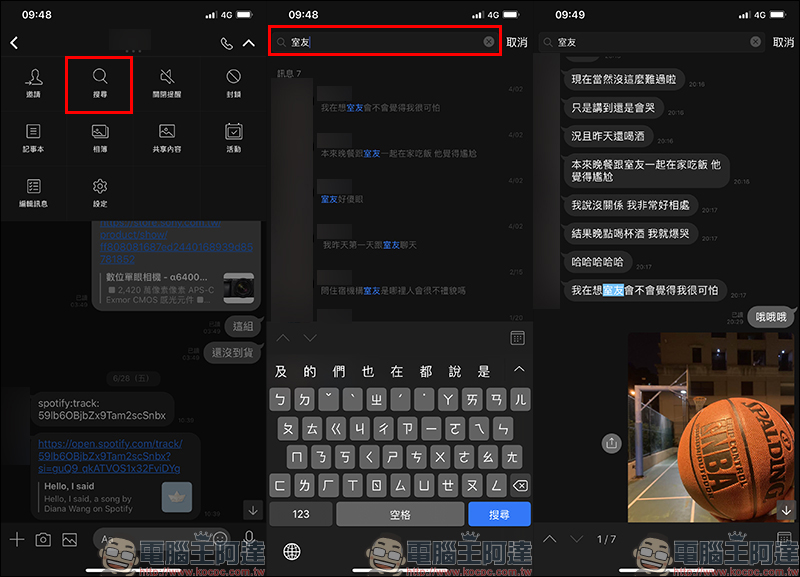The height and width of the screenshot is (577, 800).
Task: Open 活動 (events) calendar item
Action: (x=234, y=138)
